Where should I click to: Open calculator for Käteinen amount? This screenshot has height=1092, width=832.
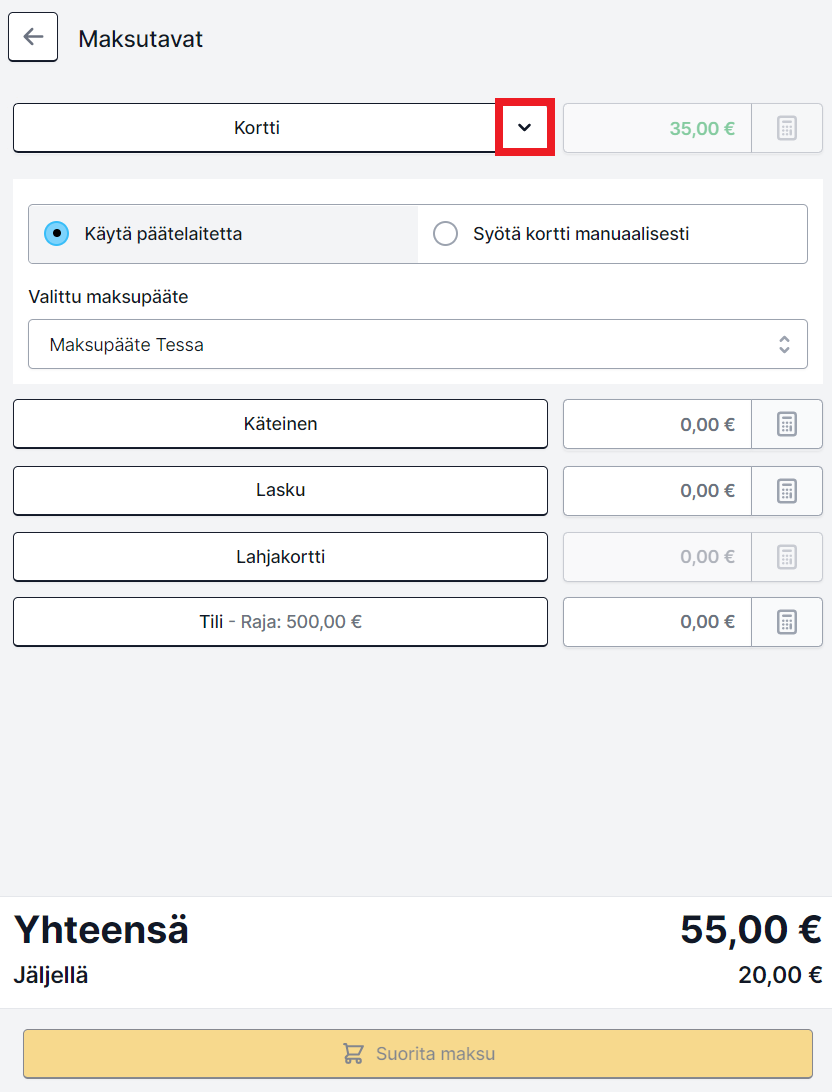787,424
